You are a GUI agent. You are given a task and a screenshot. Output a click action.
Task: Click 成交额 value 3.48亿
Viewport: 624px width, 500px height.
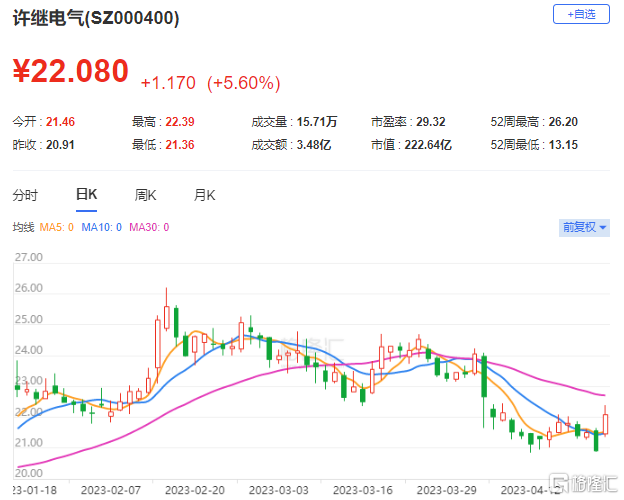click(314, 145)
